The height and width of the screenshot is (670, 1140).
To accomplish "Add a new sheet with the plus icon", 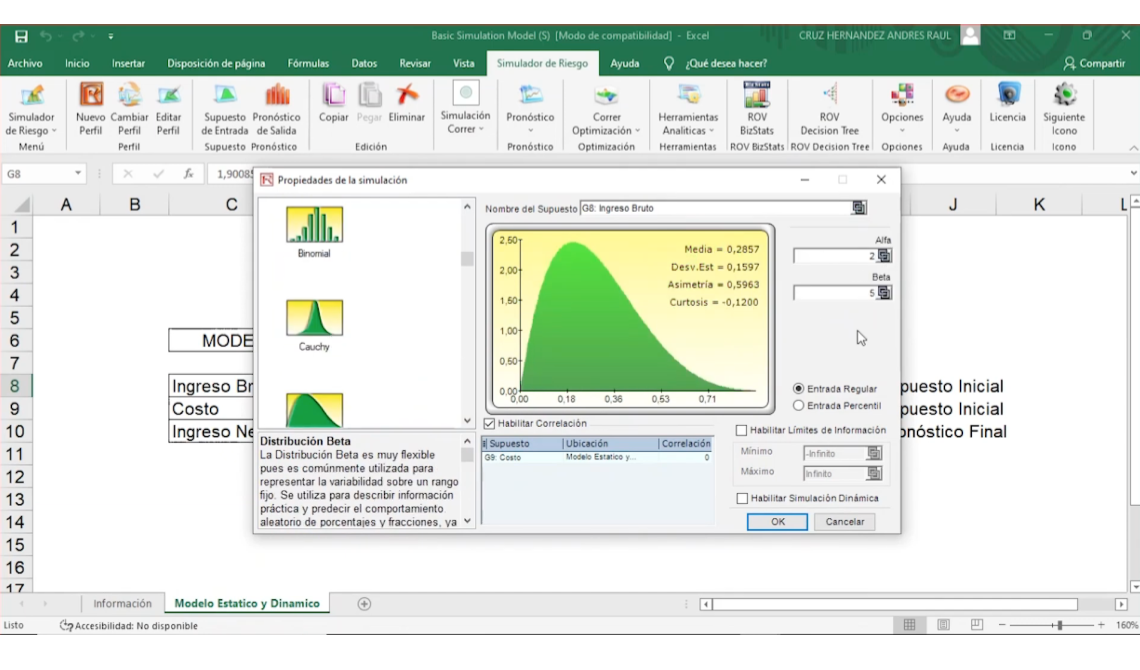I will coord(364,604).
